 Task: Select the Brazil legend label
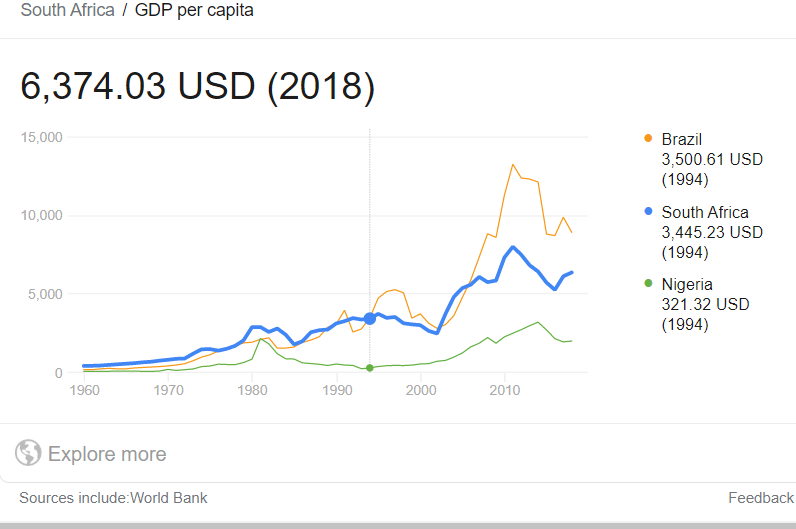tap(681, 139)
